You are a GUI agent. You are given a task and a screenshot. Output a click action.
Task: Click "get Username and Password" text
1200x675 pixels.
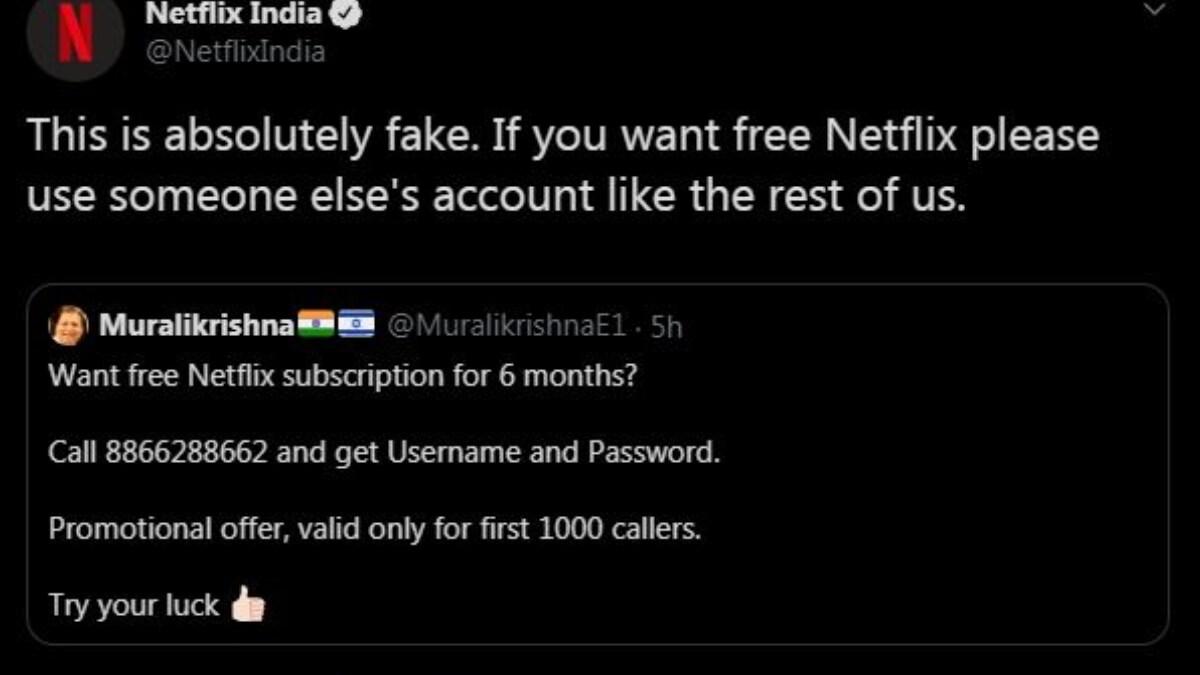coord(497,452)
